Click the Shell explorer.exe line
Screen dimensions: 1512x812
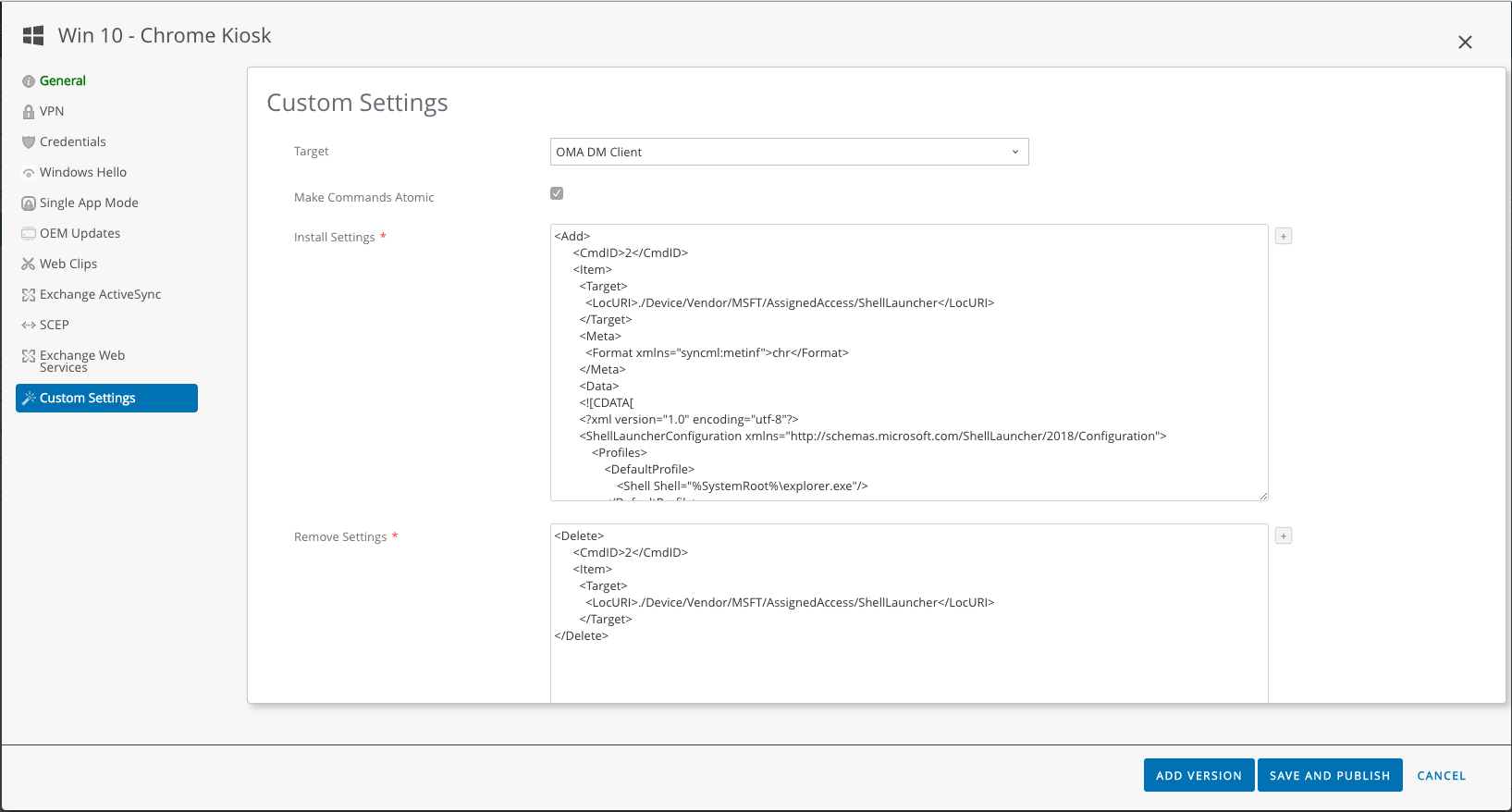pyautogui.click(x=743, y=486)
